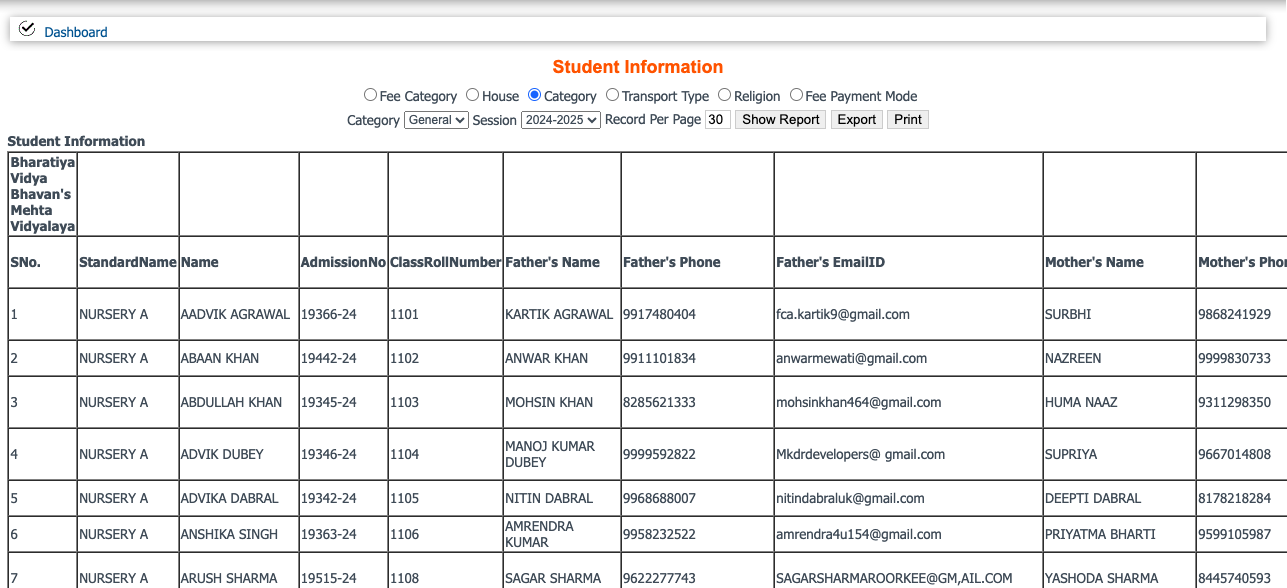Screen dimensions: 1287x588
Task: Click mother's name HUMA NAAZ
Action: pos(1079,402)
